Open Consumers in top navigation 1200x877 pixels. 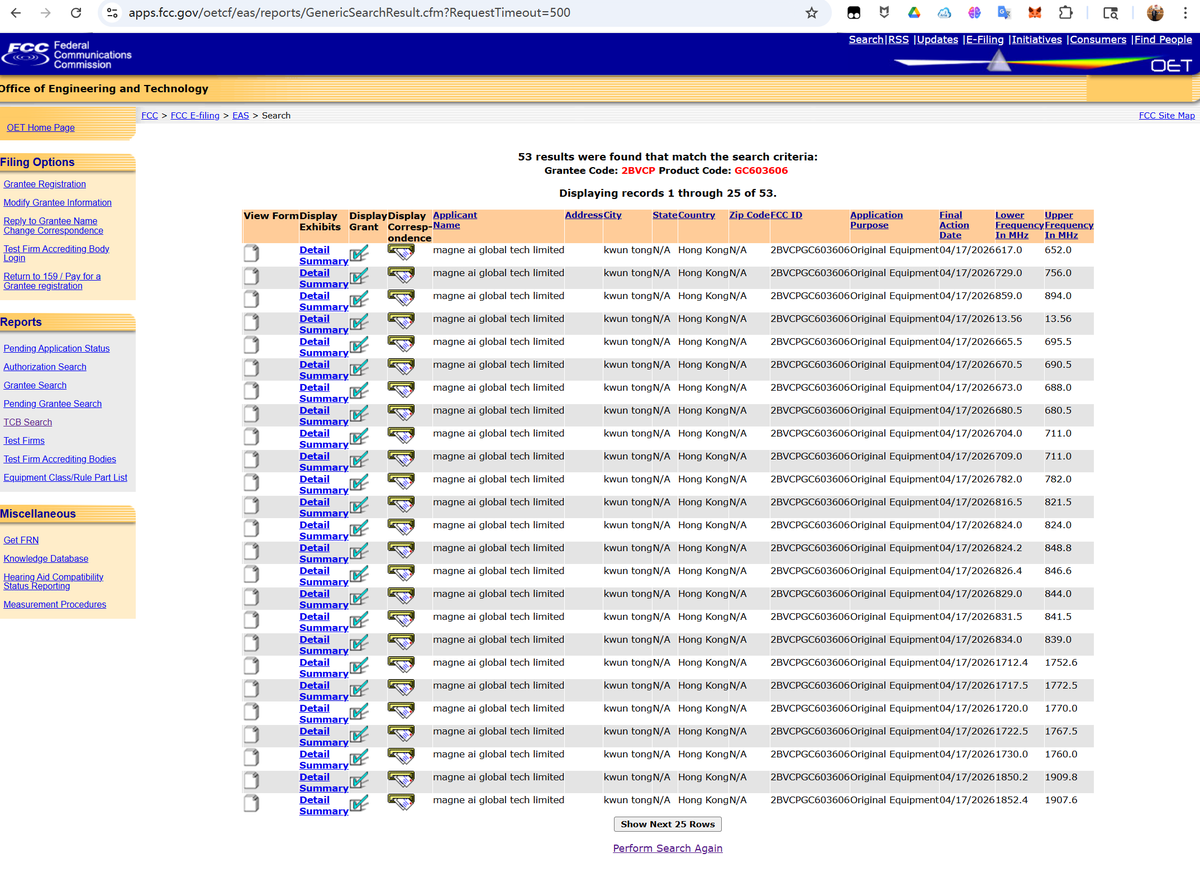click(x=1098, y=39)
